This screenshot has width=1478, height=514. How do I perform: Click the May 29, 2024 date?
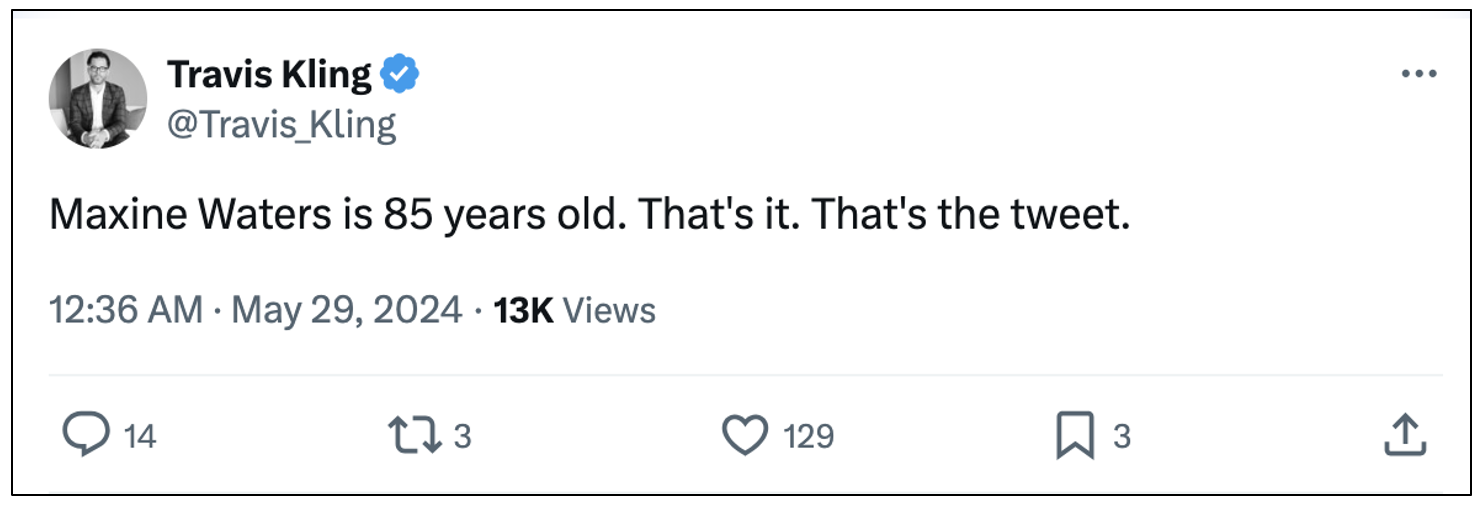[347, 310]
